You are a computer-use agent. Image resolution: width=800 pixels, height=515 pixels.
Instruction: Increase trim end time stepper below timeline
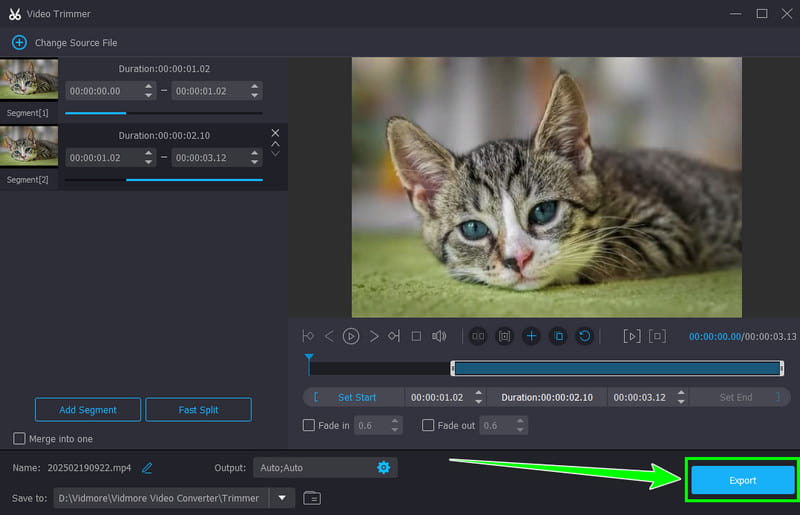(x=681, y=393)
